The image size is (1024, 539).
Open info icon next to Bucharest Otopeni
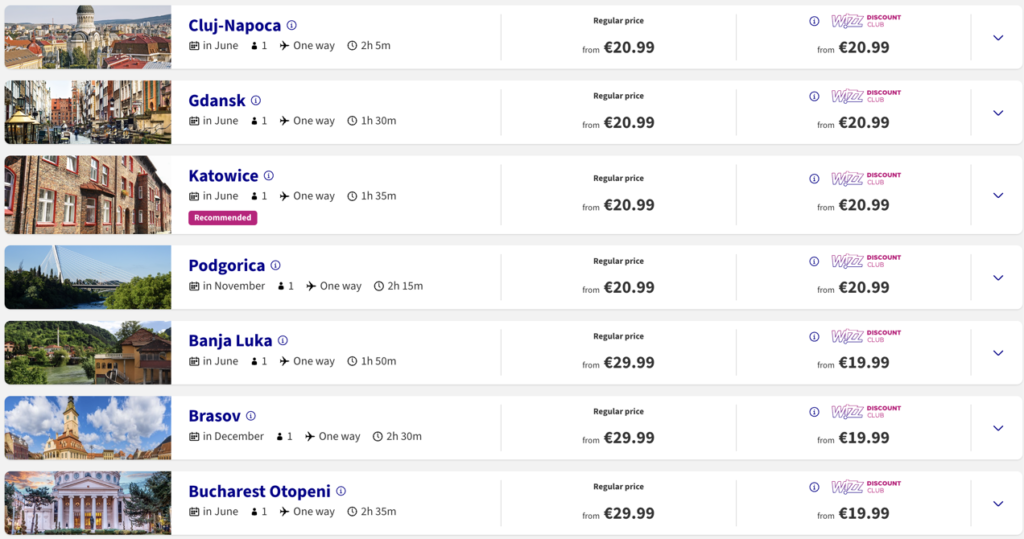pyautogui.click(x=341, y=491)
